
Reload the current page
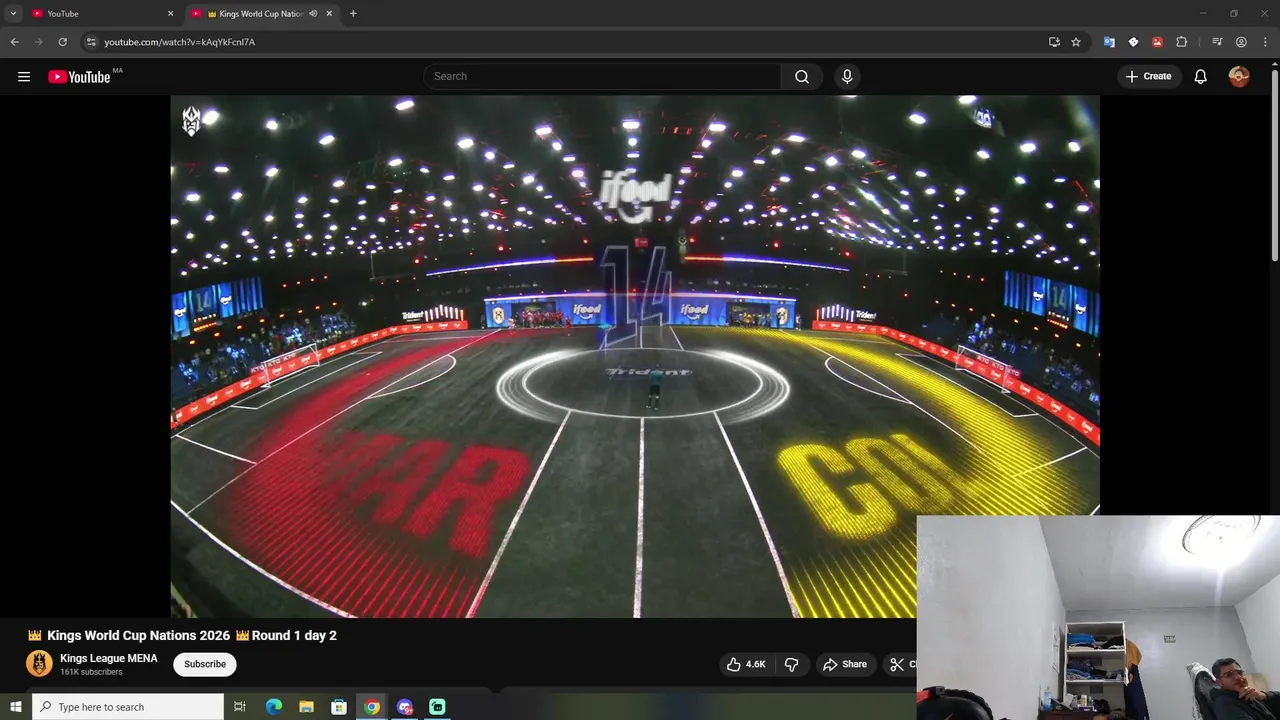pyautogui.click(x=62, y=42)
